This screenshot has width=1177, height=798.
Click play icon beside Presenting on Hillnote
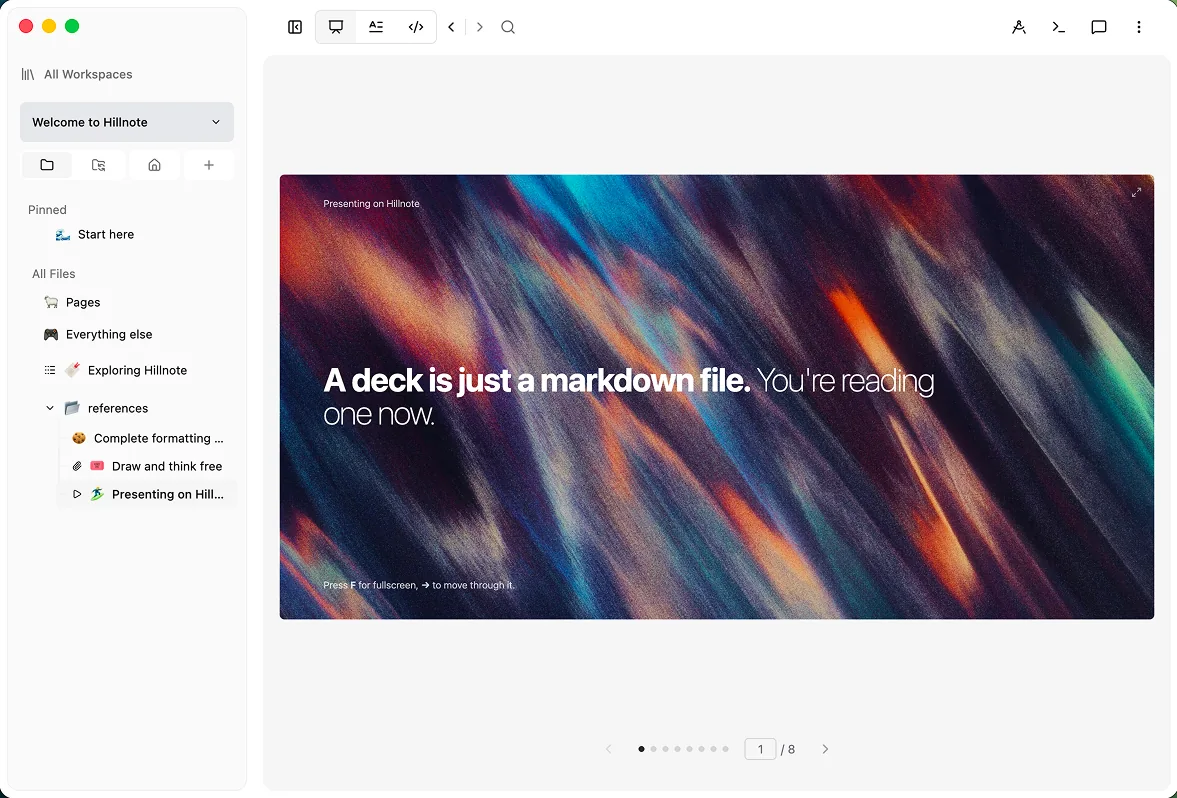(77, 494)
